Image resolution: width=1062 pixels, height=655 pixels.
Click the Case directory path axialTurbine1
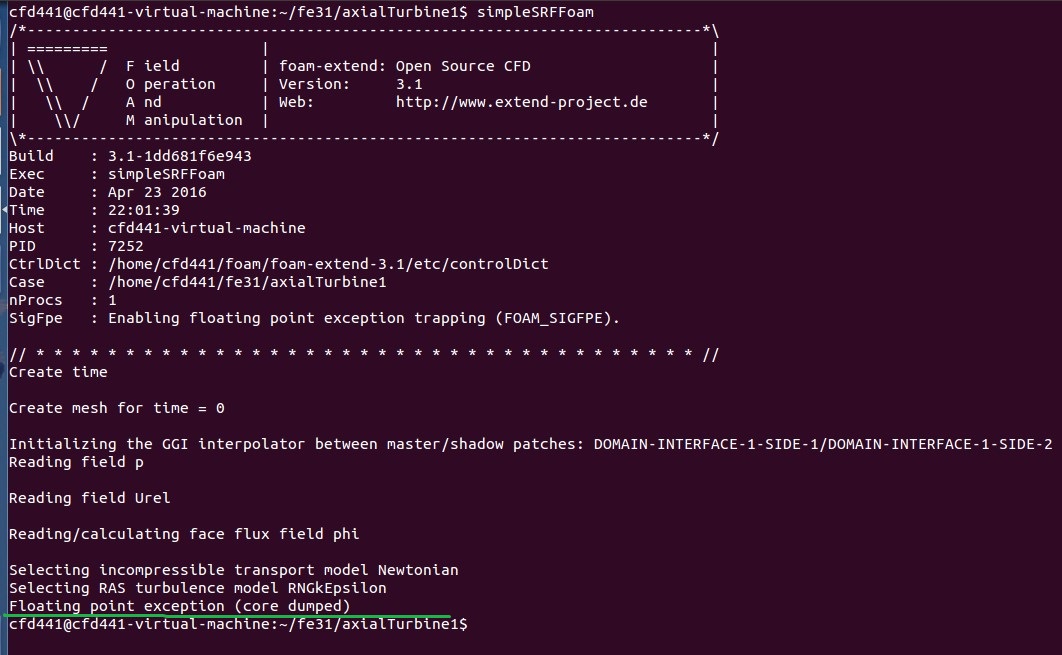tap(247, 282)
